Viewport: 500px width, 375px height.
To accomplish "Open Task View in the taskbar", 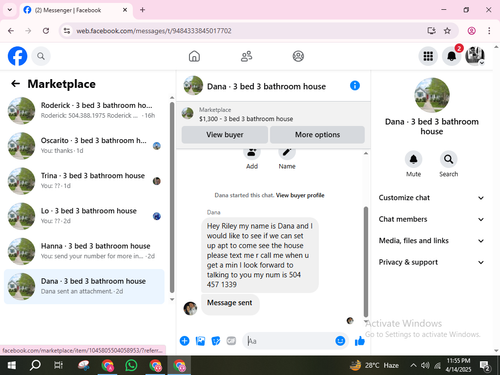I will coord(58,365).
